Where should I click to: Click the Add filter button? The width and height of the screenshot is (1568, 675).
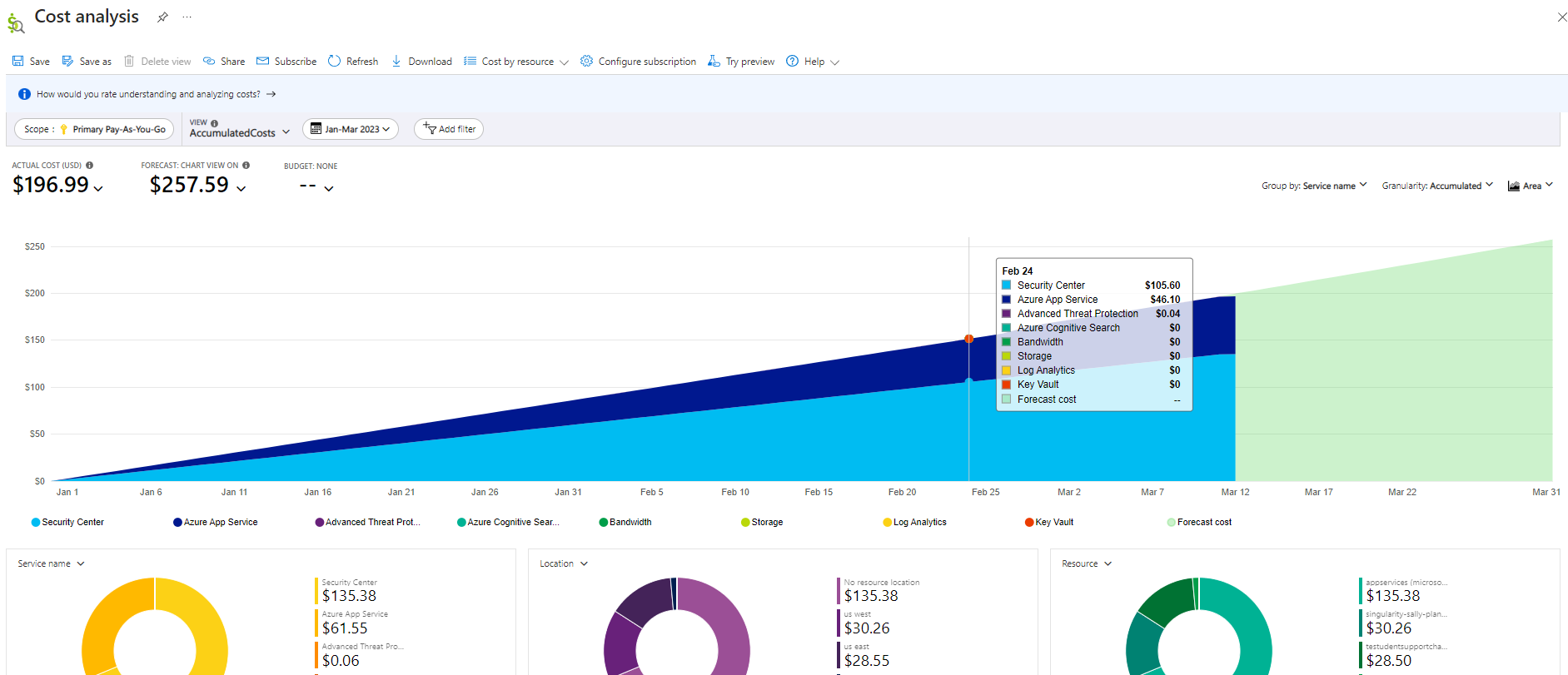pyautogui.click(x=449, y=129)
